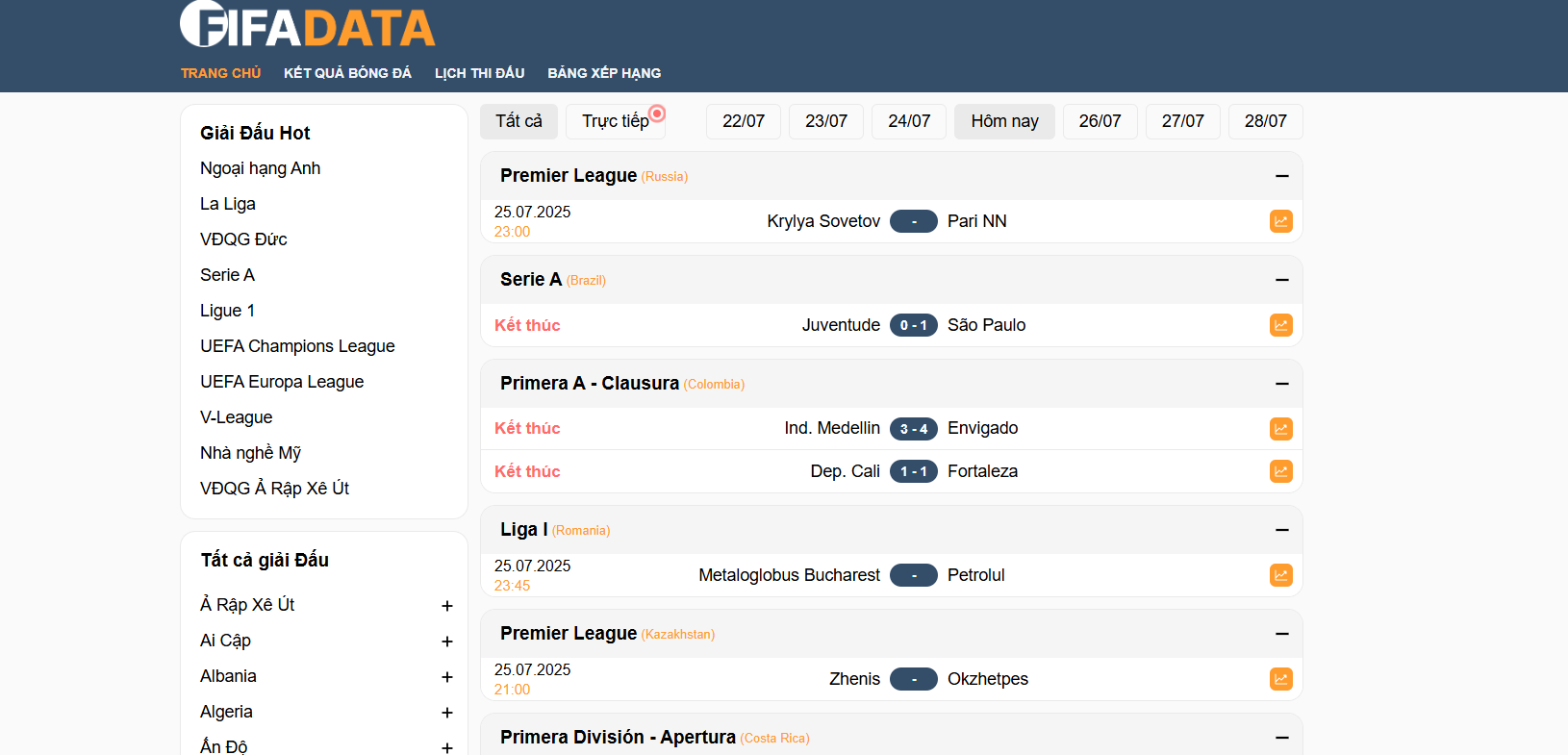Expand the Albania league list
The width and height of the screenshot is (1568, 755).
(446, 677)
